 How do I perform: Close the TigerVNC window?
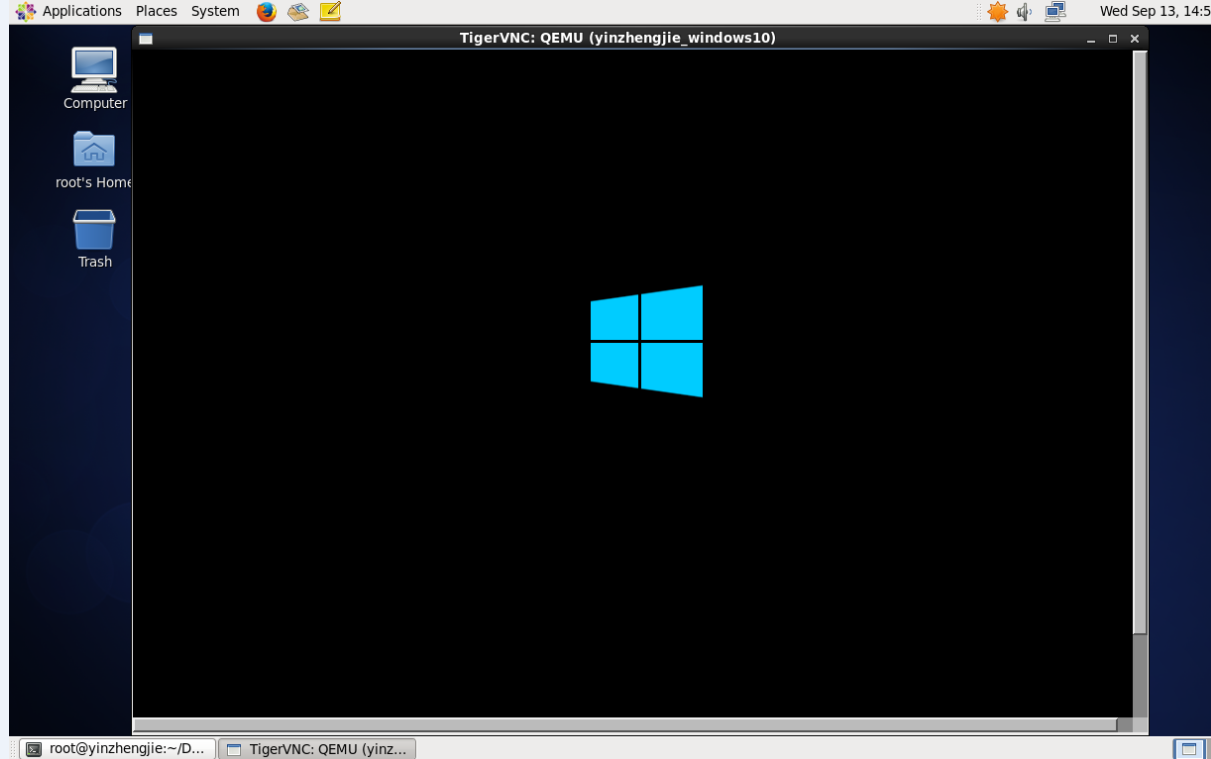1134,39
